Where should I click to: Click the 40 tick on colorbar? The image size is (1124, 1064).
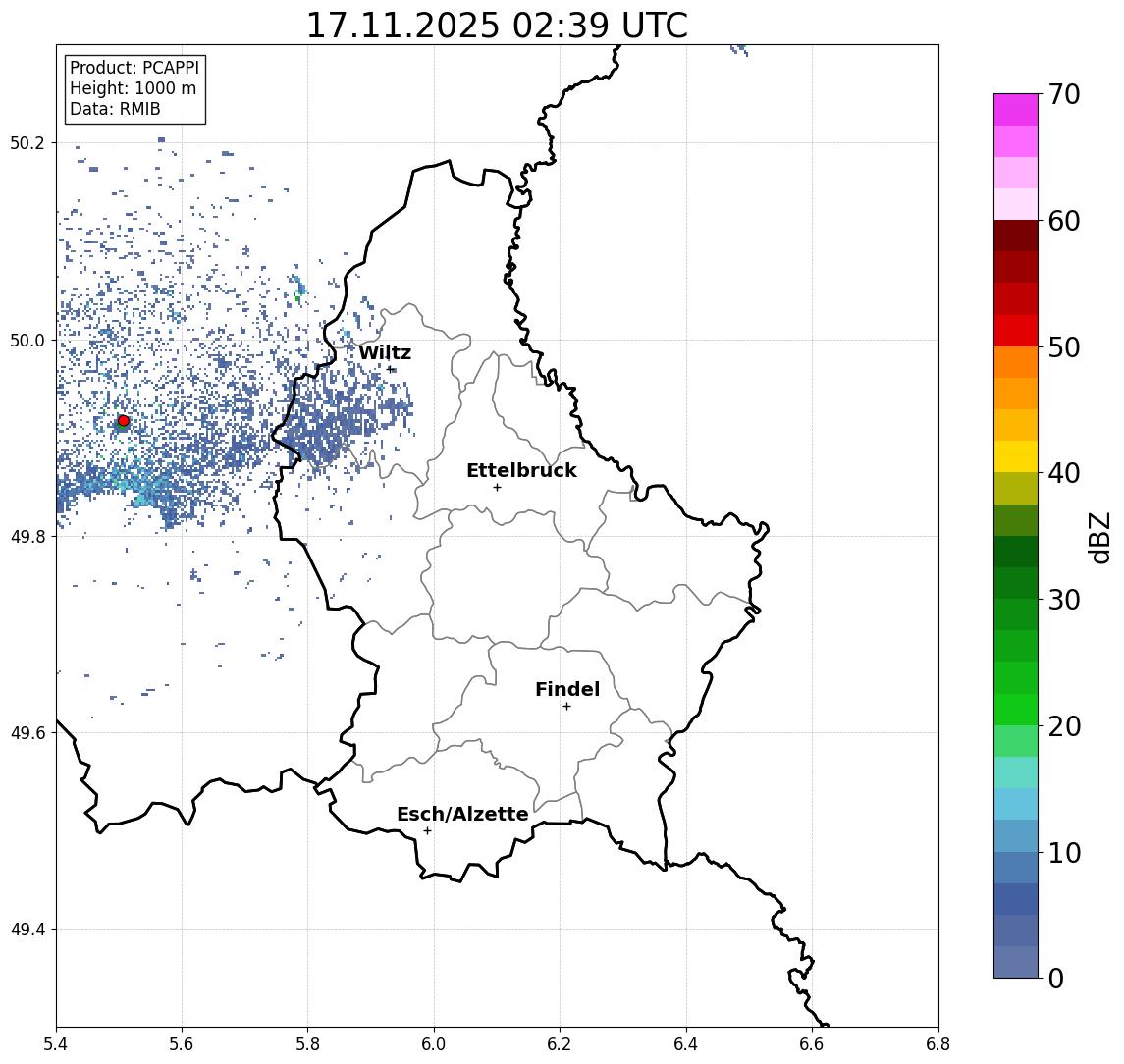click(x=1064, y=473)
